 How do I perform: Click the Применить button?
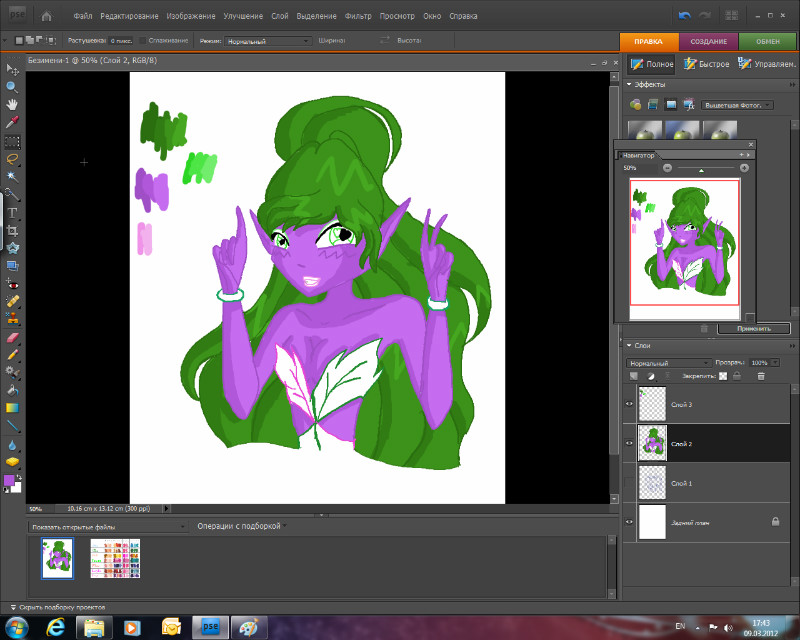coord(753,328)
